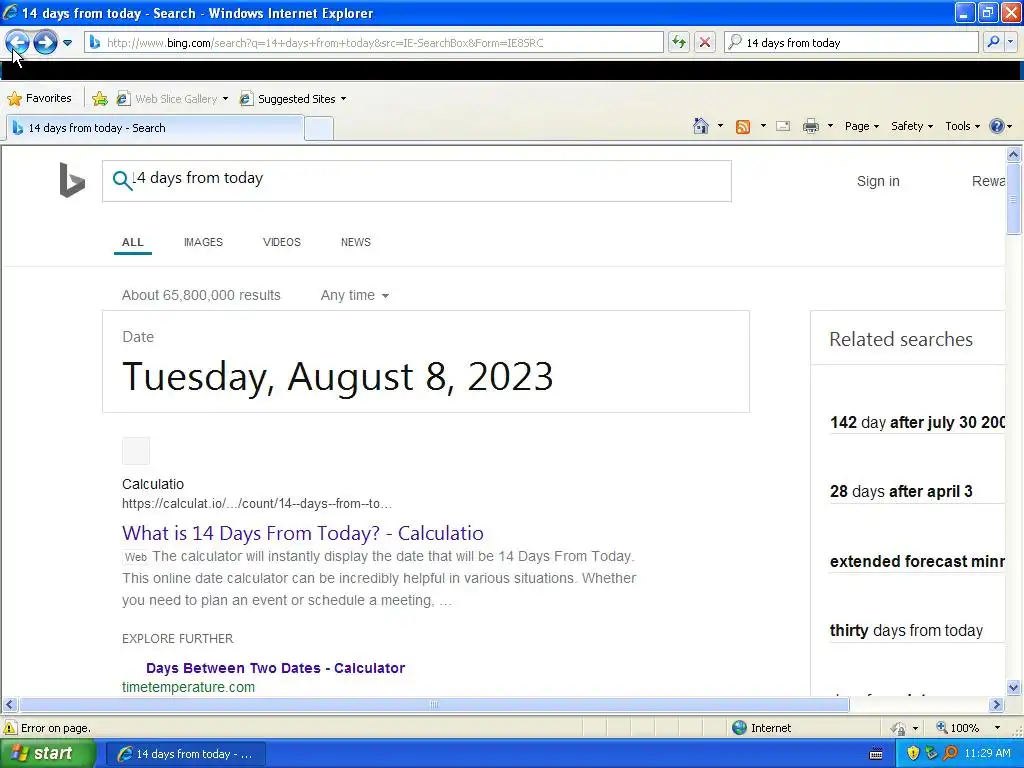The image size is (1024, 768).
Task: Click the Refresh page icon
Action: pyautogui.click(x=679, y=43)
